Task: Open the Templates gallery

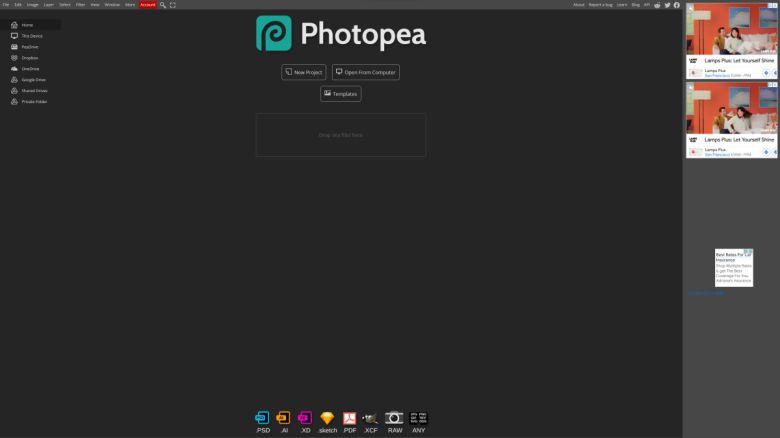Action: [x=340, y=94]
